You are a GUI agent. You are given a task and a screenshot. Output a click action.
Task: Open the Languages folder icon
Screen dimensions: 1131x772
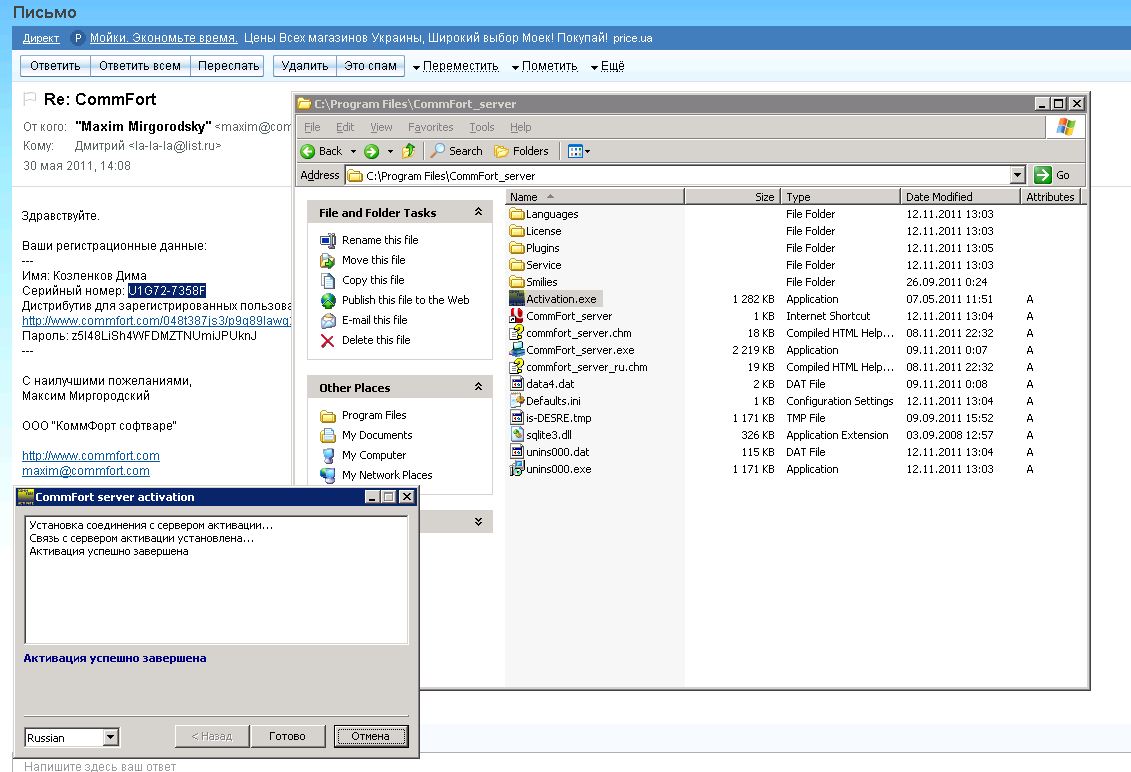[516, 214]
